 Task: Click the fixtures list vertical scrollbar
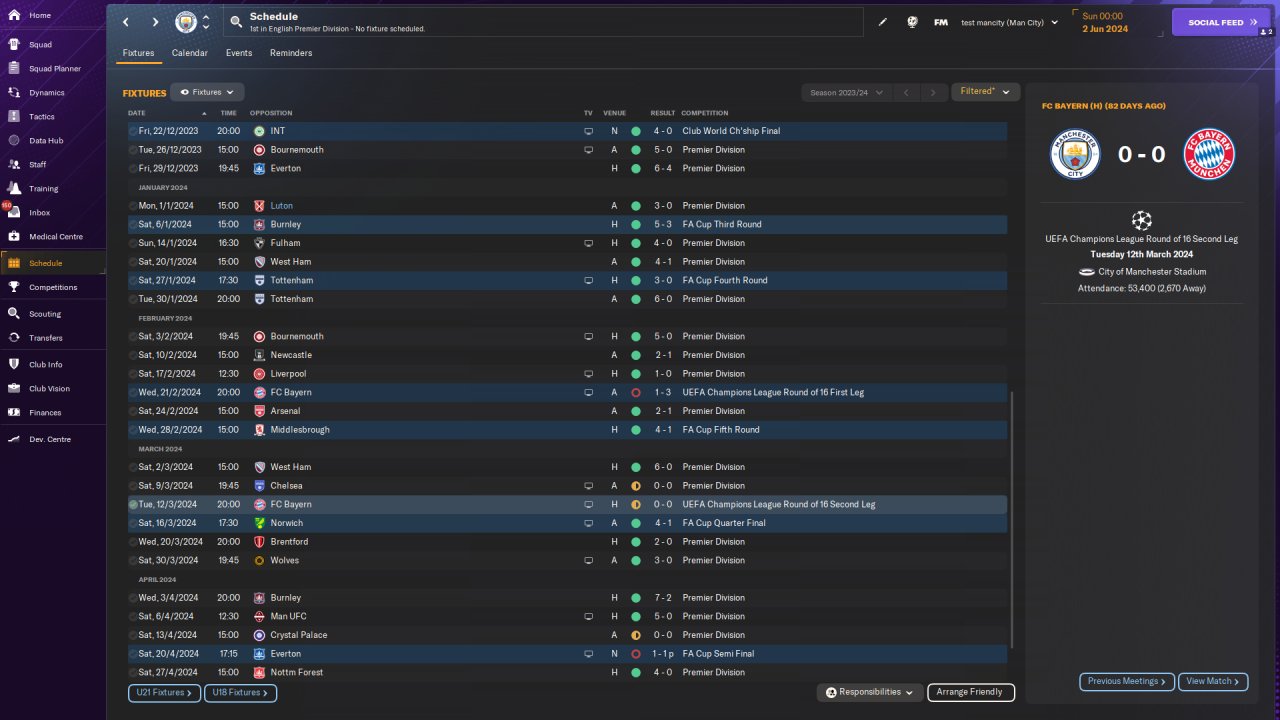pyautogui.click(x=1013, y=520)
